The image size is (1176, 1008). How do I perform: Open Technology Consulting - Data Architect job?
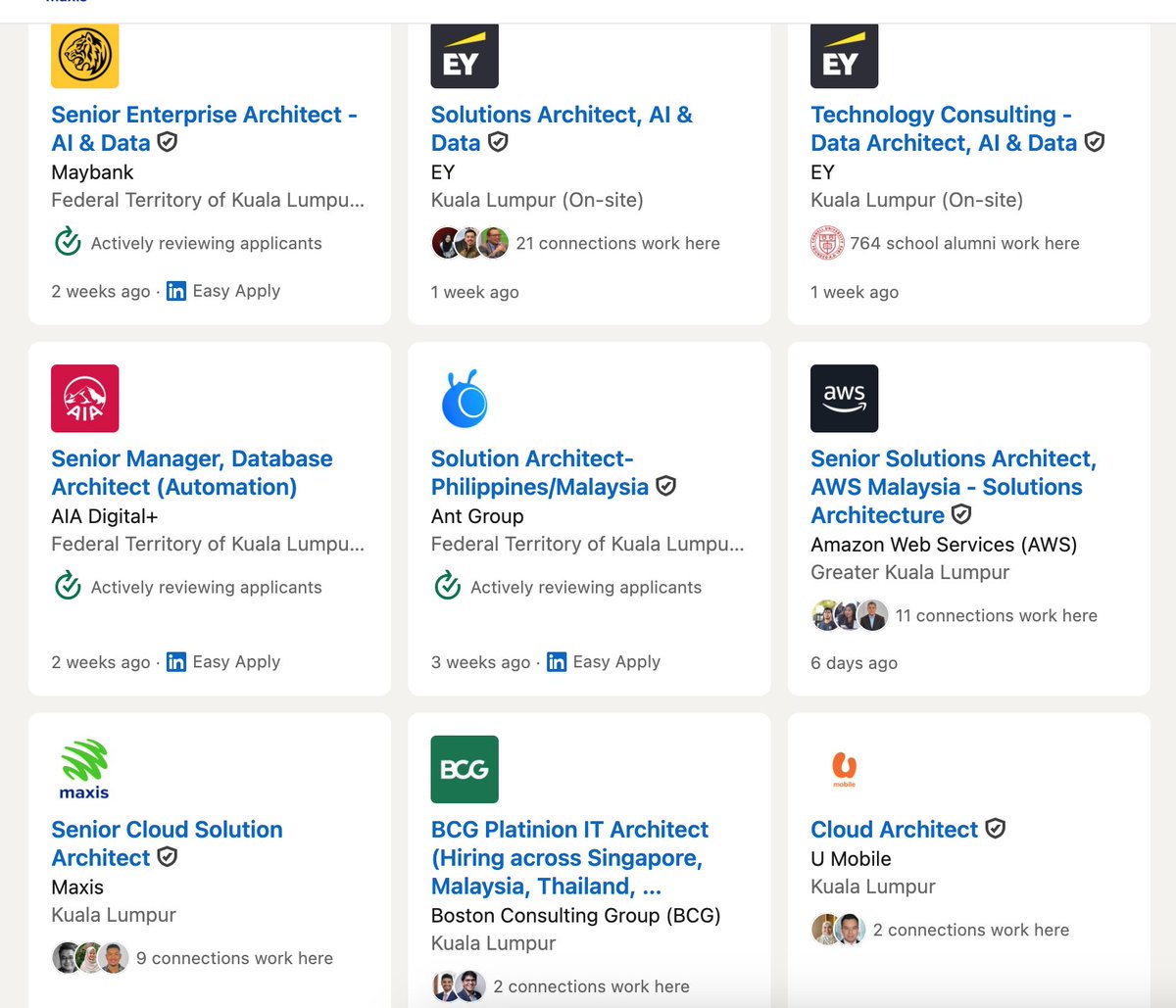coord(944,128)
